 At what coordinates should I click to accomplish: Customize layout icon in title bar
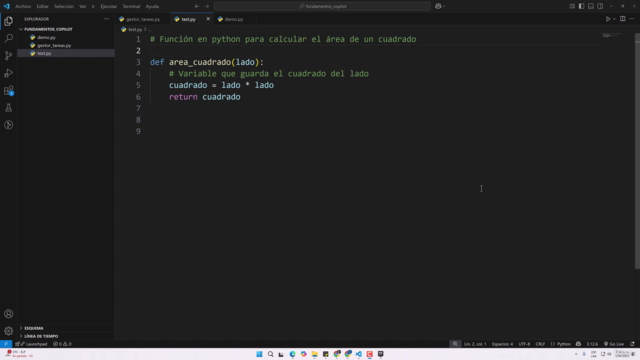point(572,6)
